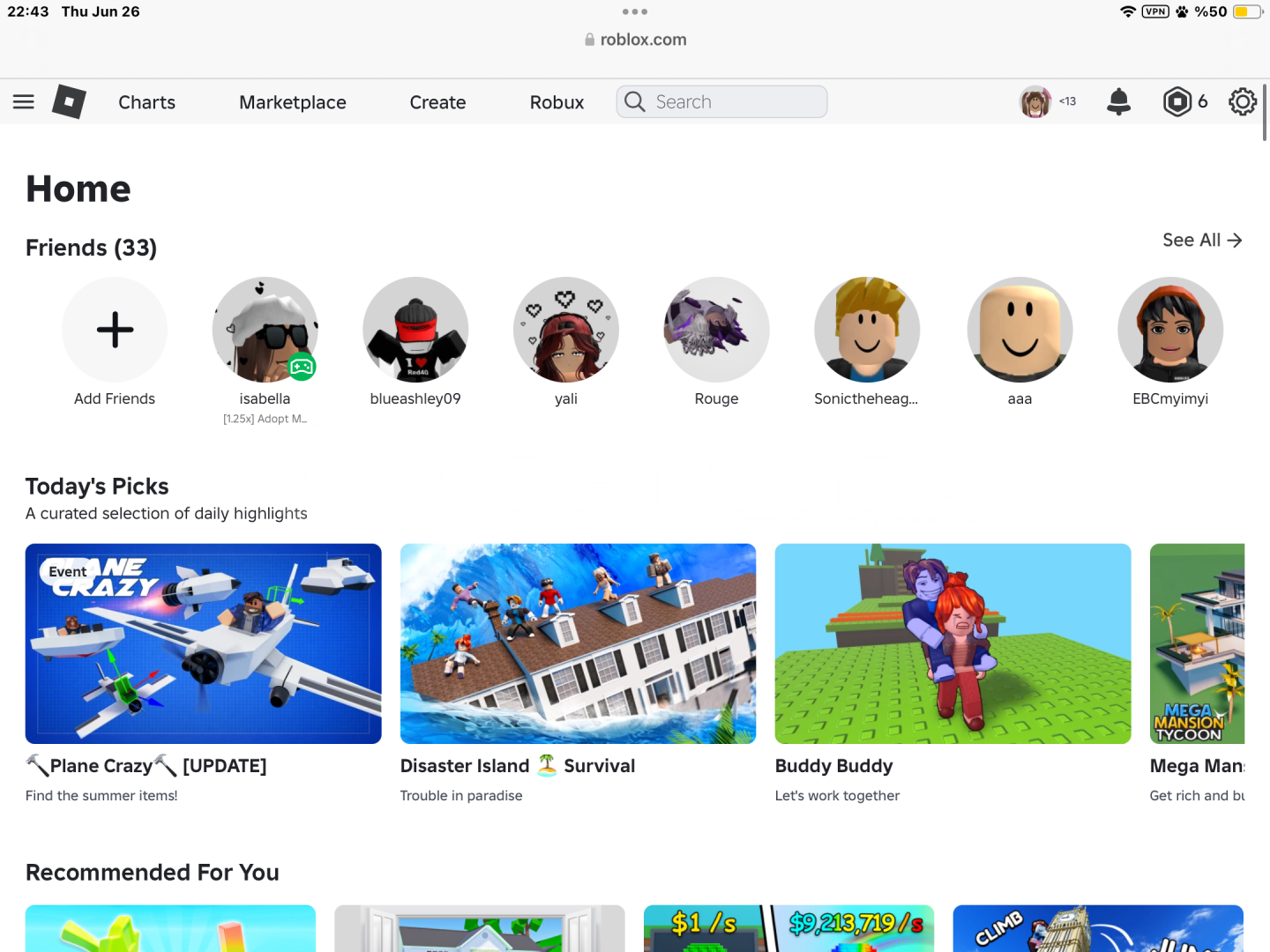Click the Roblox logo icon
Viewport: 1270px width, 952px height.
pos(69,101)
